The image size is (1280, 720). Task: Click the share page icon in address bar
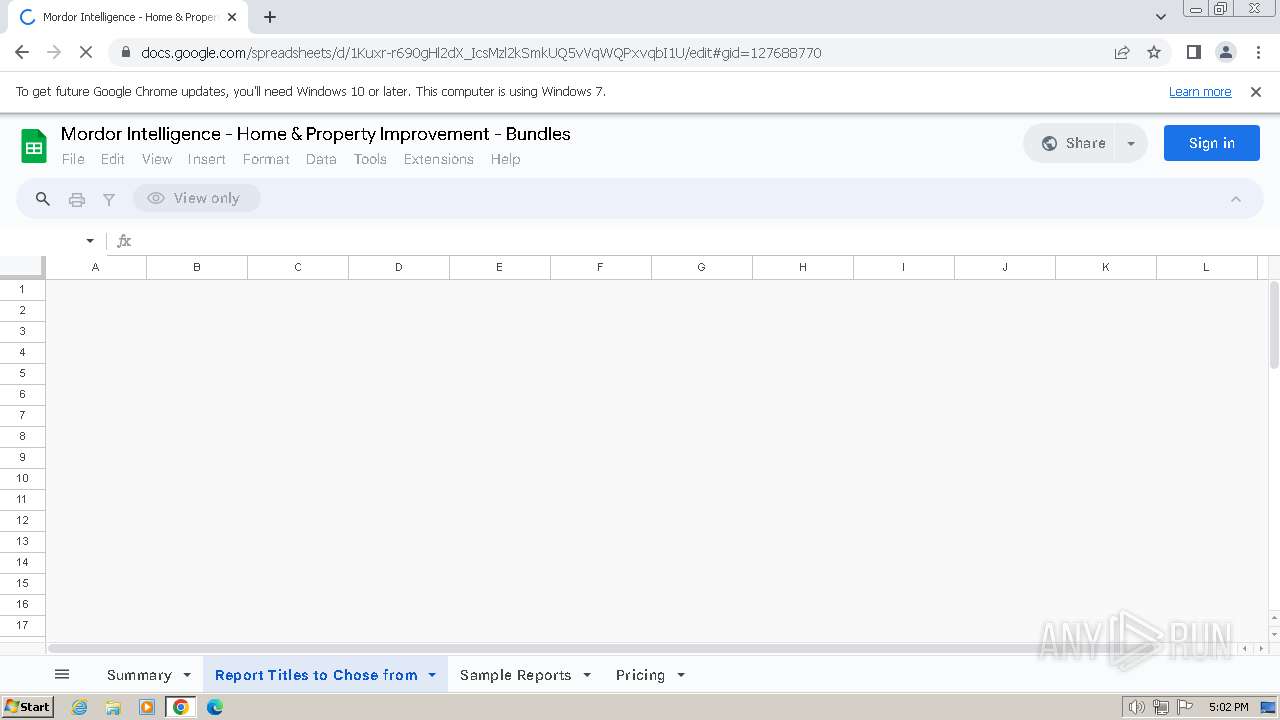(1122, 52)
